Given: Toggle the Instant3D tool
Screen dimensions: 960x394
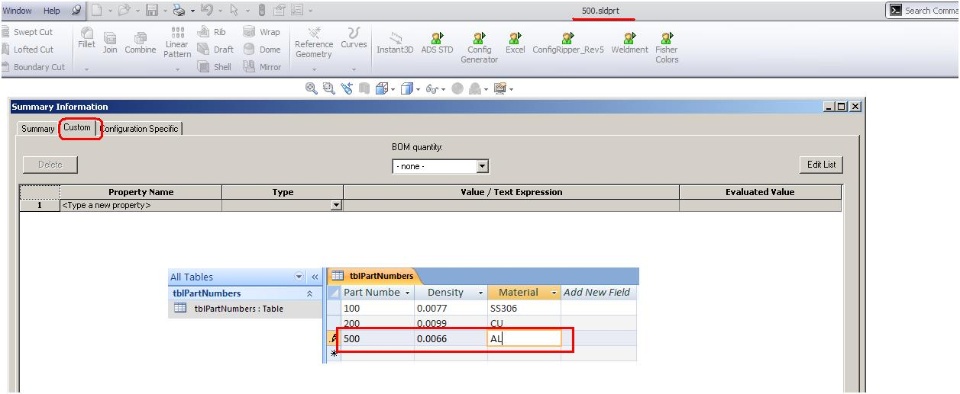Looking at the screenshot, I should (x=395, y=43).
